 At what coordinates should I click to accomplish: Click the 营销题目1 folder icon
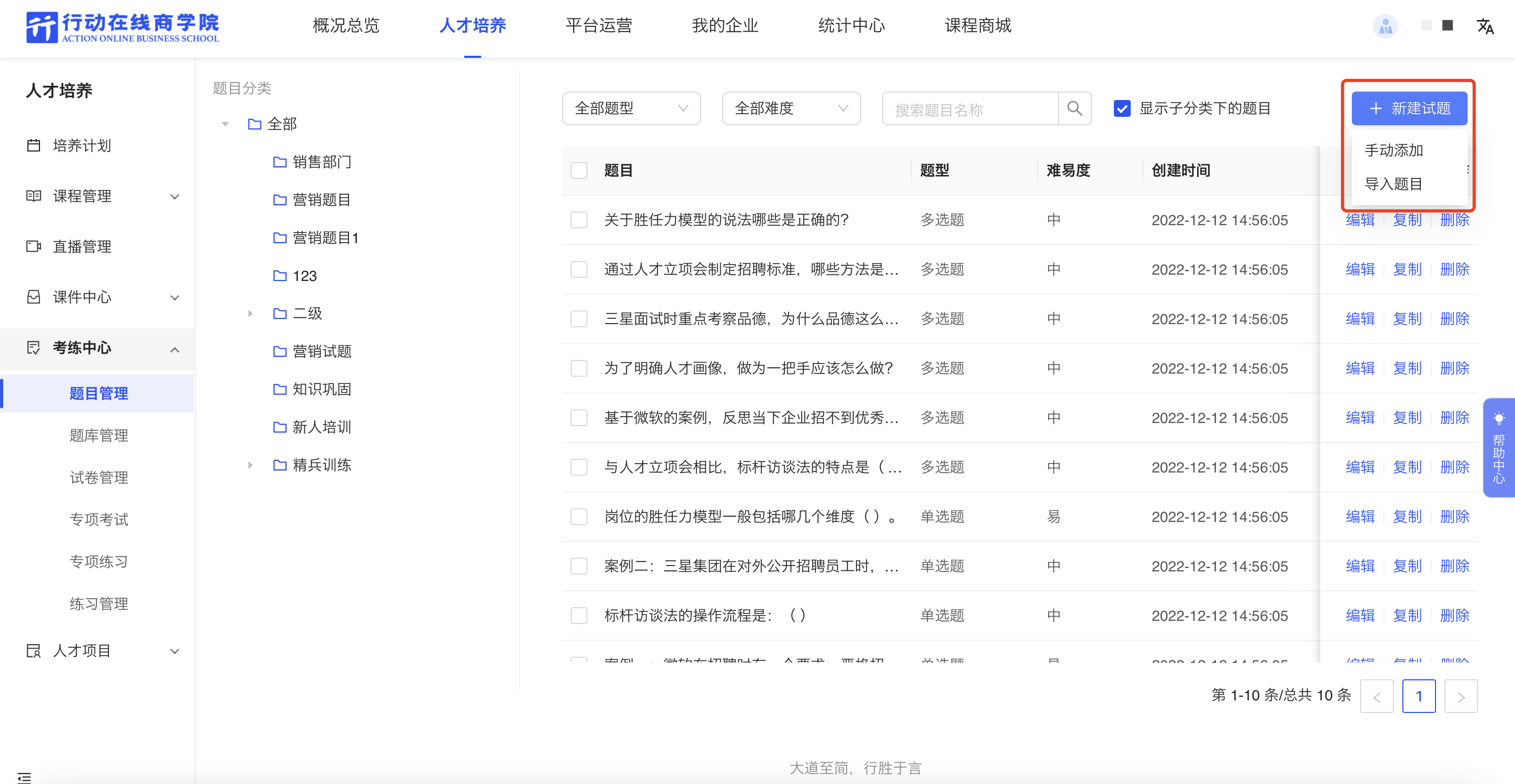coord(280,237)
